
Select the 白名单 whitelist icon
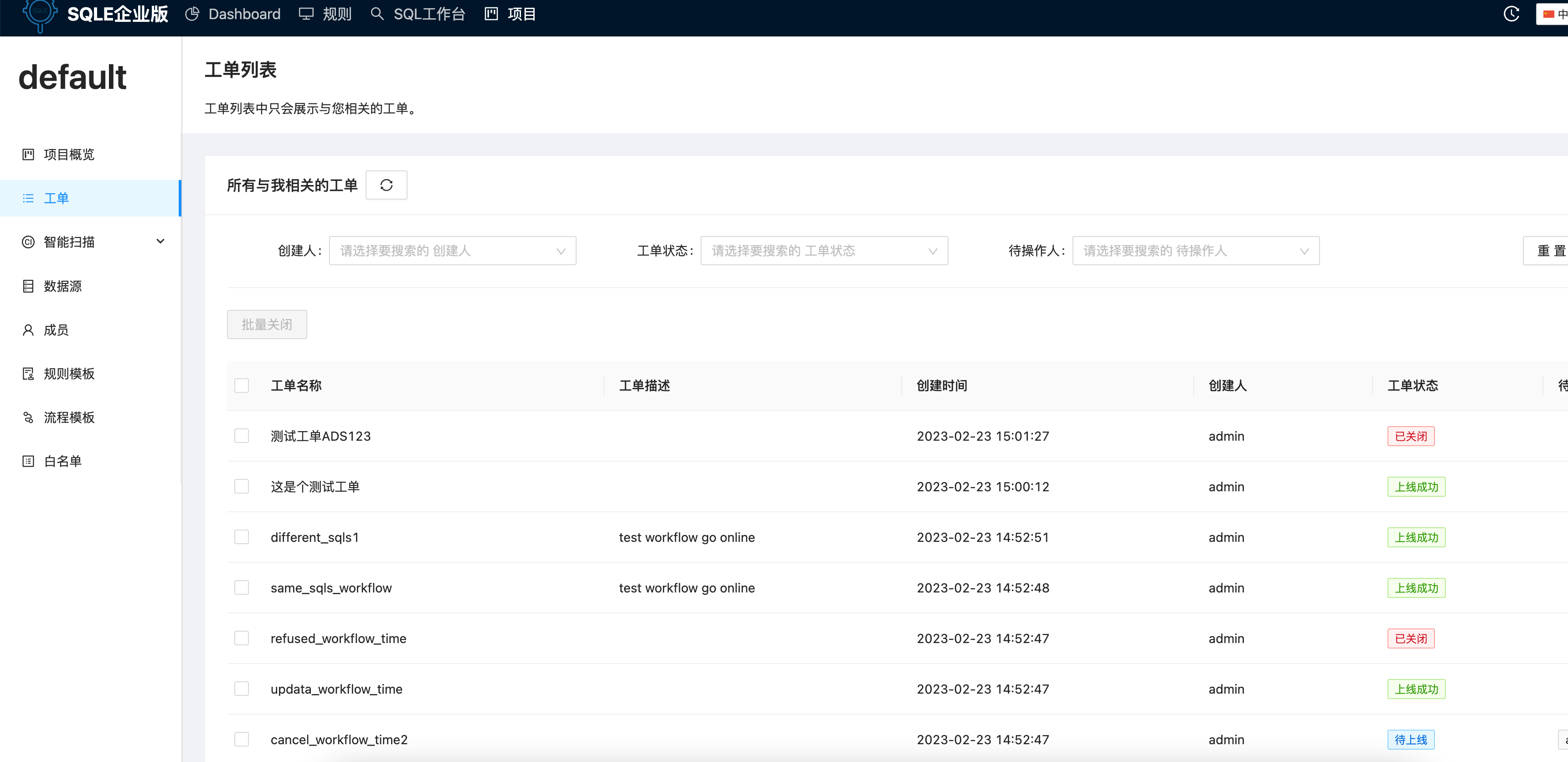[x=28, y=461]
